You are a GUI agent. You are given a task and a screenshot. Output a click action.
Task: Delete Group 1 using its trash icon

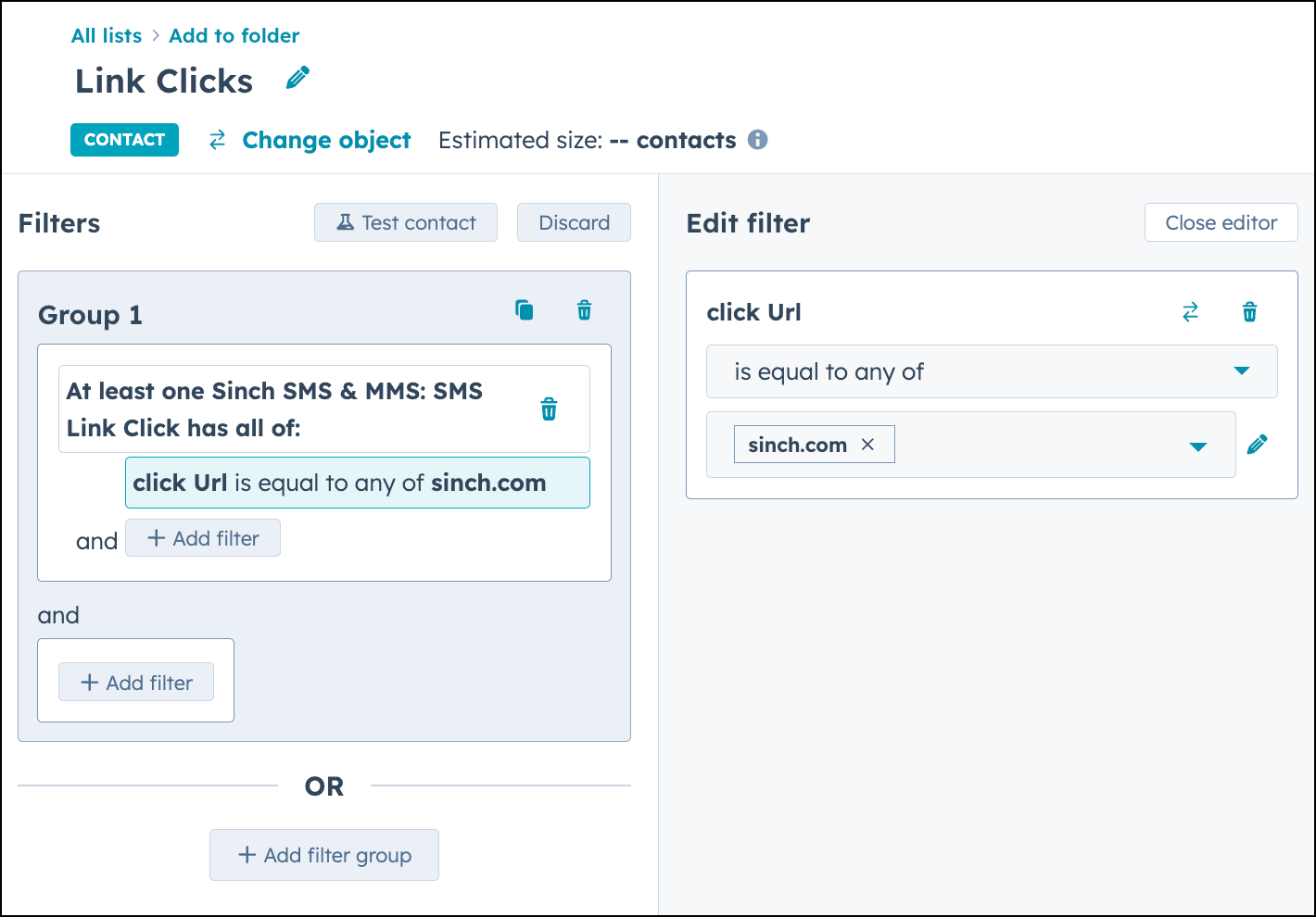coord(584,310)
